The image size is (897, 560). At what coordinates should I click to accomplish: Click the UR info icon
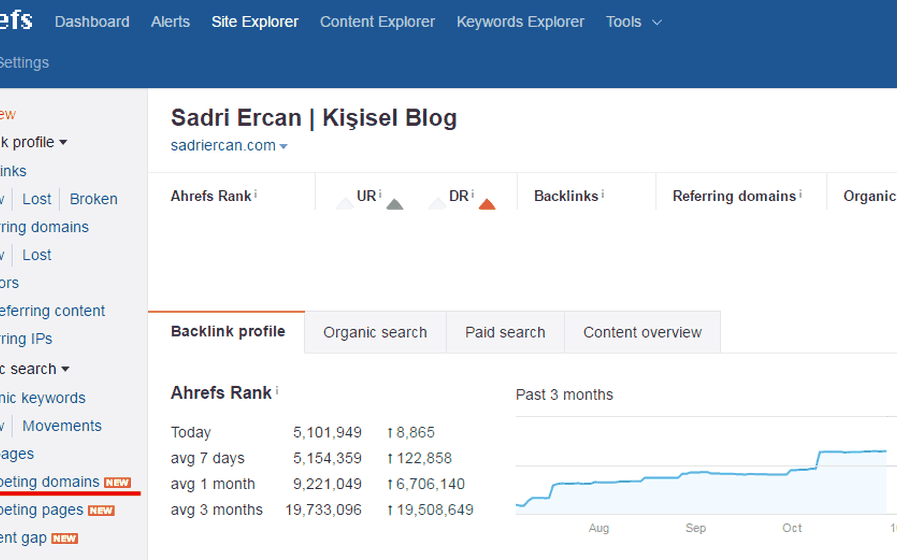pyautogui.click(x=380, y=194)
